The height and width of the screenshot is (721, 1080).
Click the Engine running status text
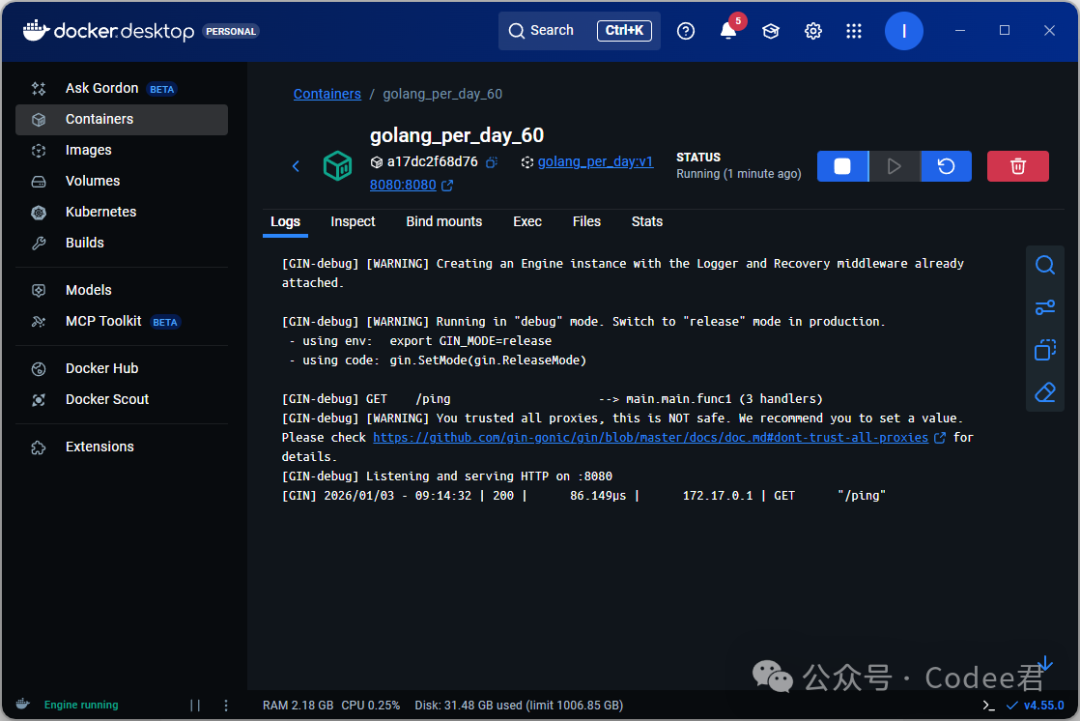[x=81, y=705]
